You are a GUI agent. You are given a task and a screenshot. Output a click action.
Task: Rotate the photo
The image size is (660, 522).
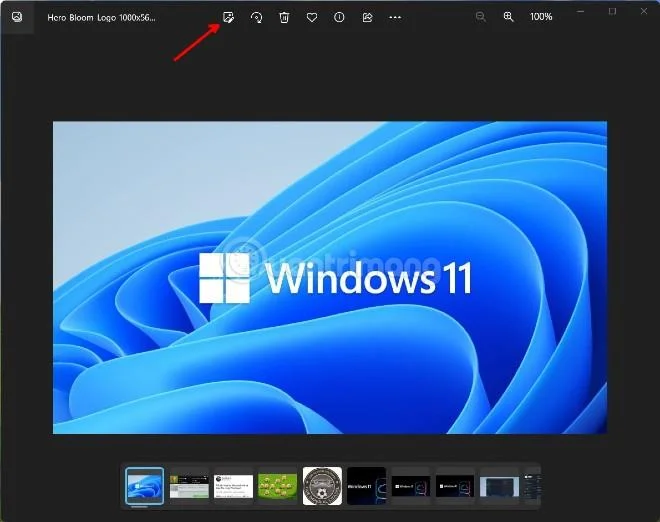pos(256,17)
